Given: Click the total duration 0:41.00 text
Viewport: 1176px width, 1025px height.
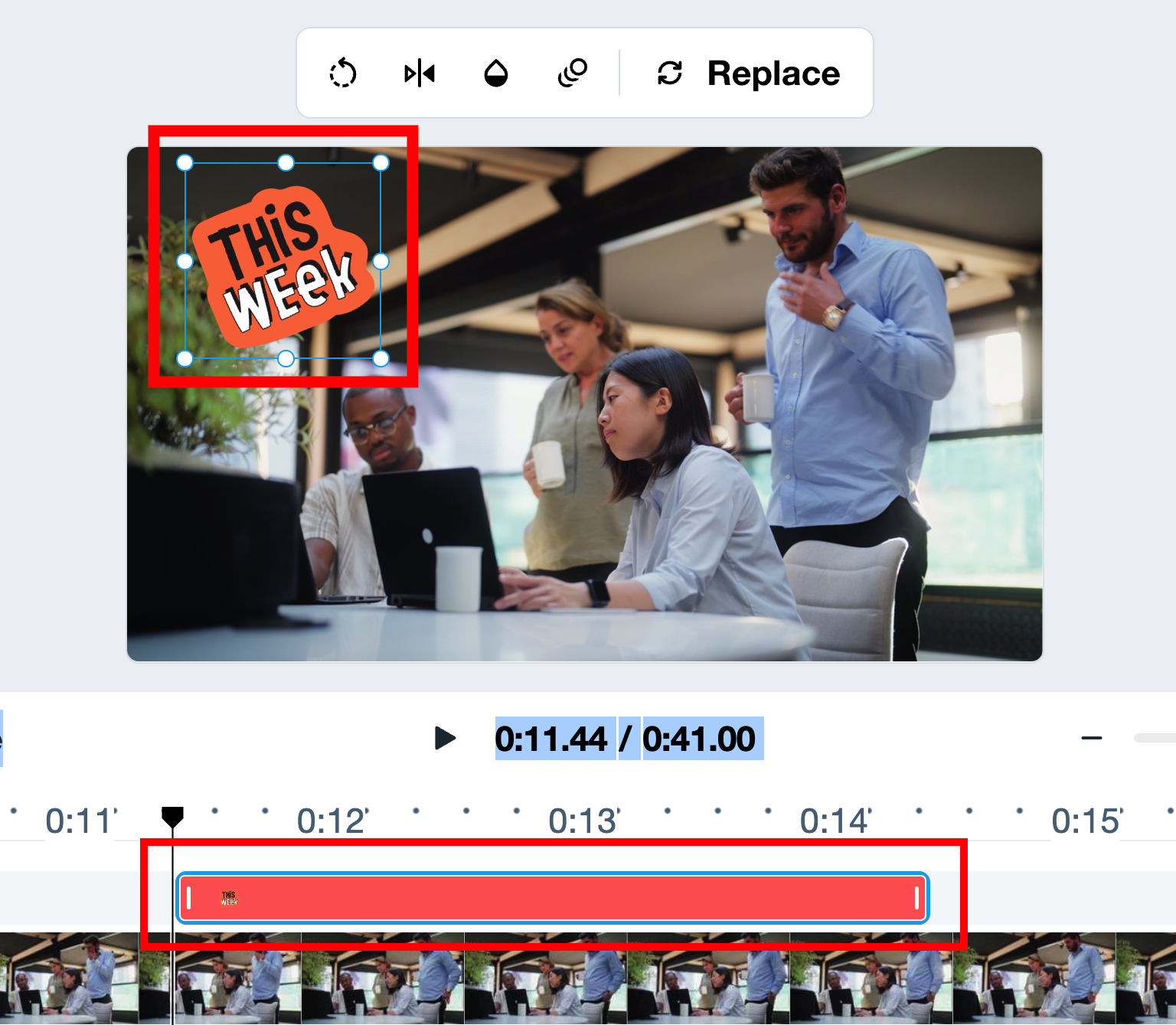Looking at the screenshot, I should pyautogui.click(x=699, y=739).
